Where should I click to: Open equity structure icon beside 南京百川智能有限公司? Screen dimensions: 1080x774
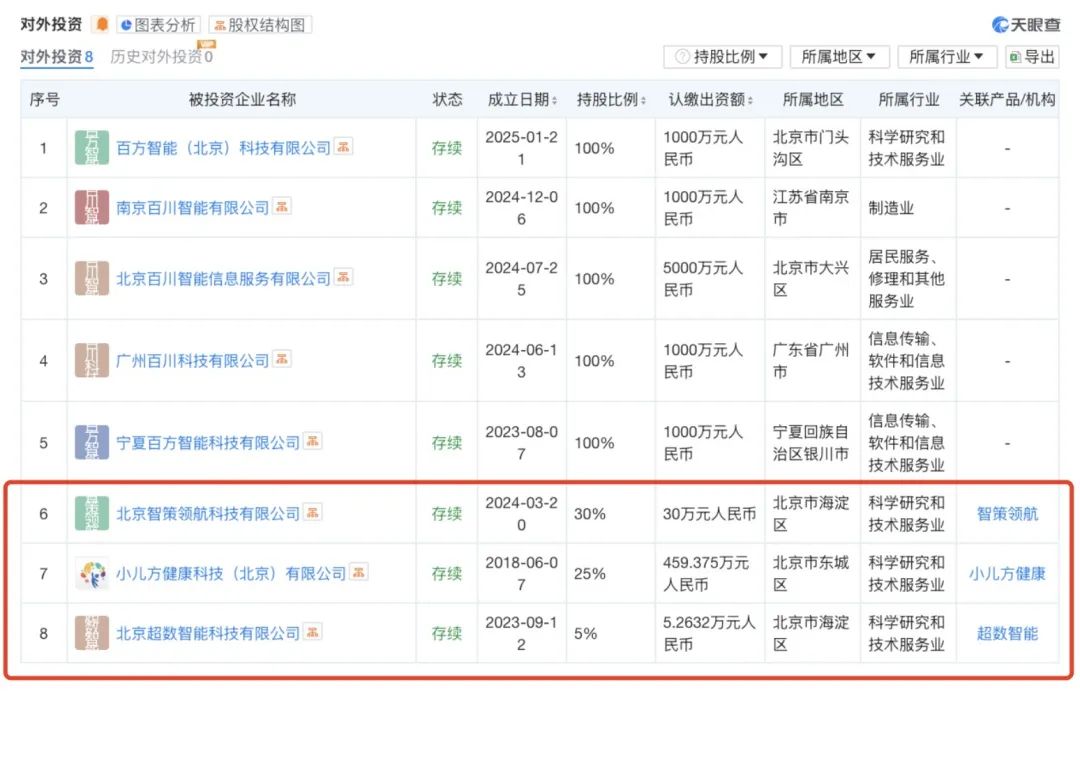click(x=281, y=208)
